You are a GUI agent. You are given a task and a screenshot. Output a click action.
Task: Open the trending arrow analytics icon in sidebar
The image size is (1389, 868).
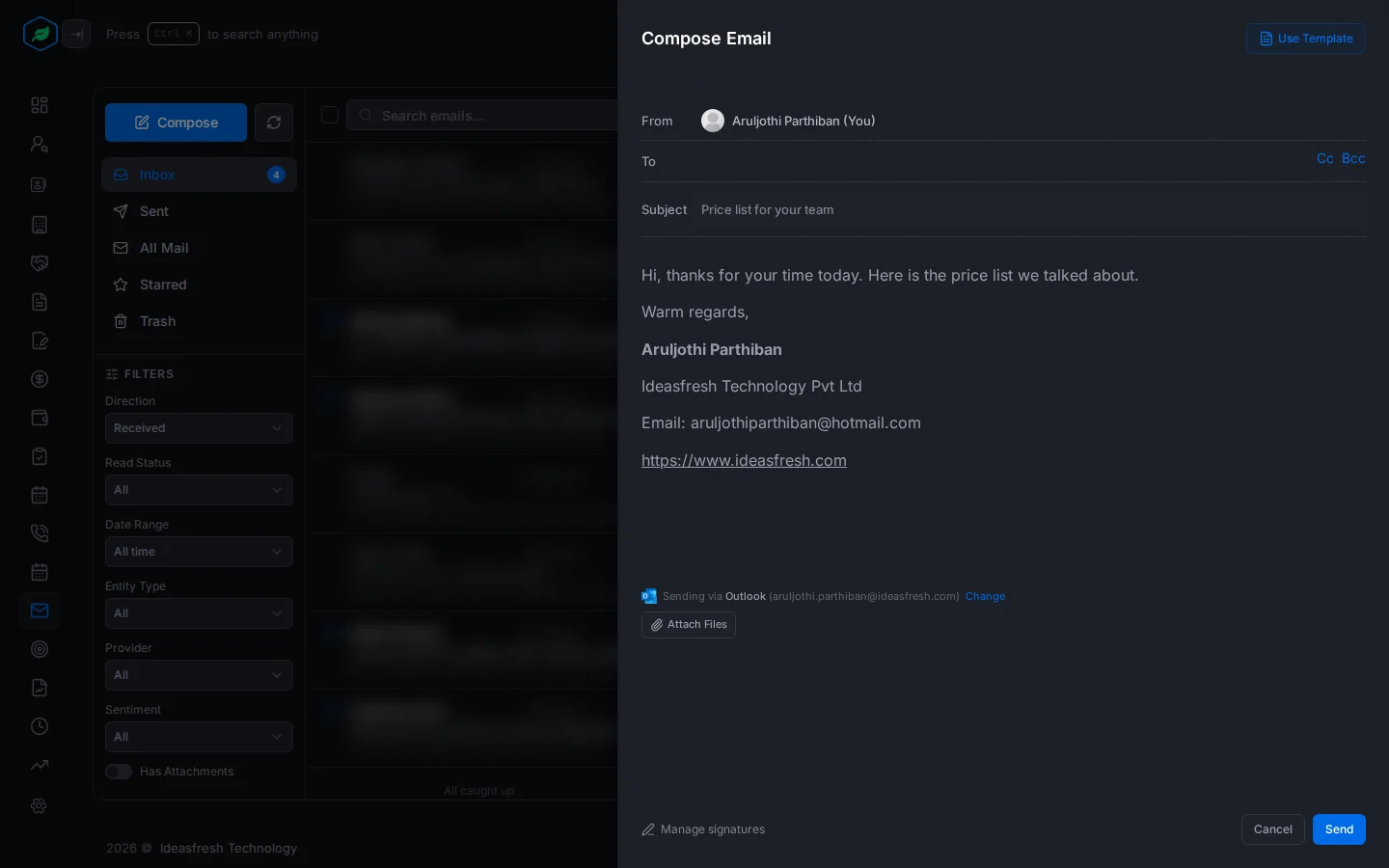pos(40,765)
